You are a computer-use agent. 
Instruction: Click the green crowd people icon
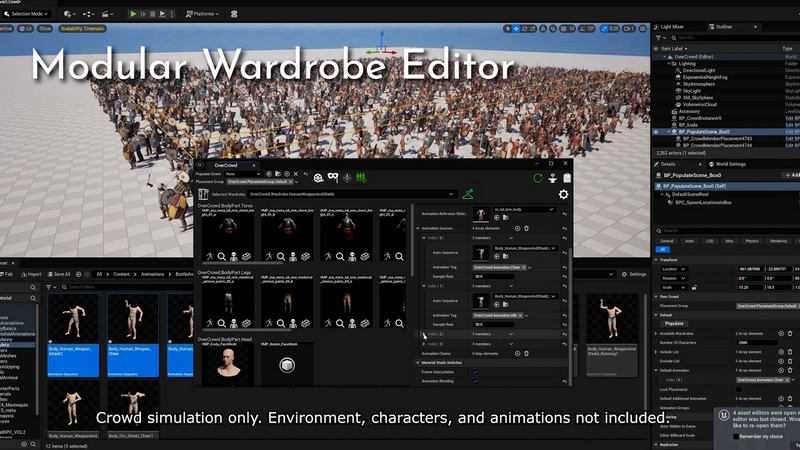(361, 177)
